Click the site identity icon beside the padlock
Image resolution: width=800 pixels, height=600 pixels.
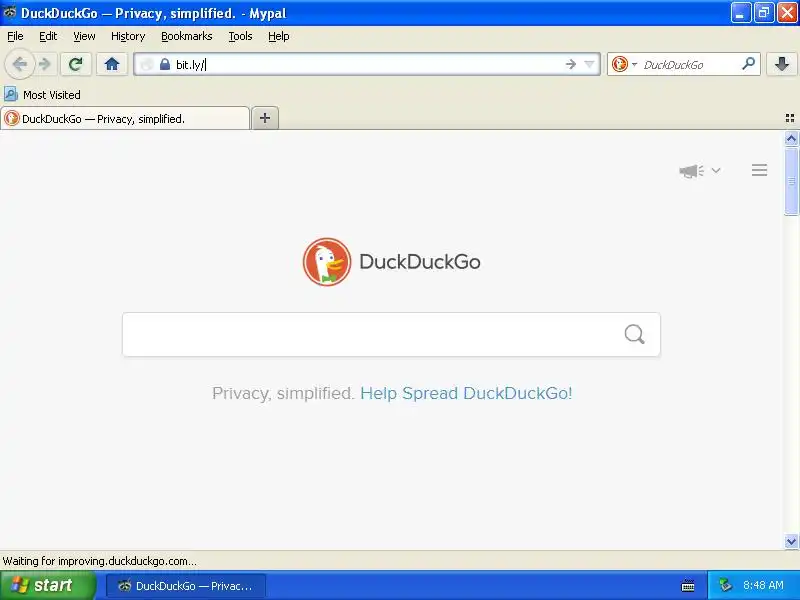point(147,64)
